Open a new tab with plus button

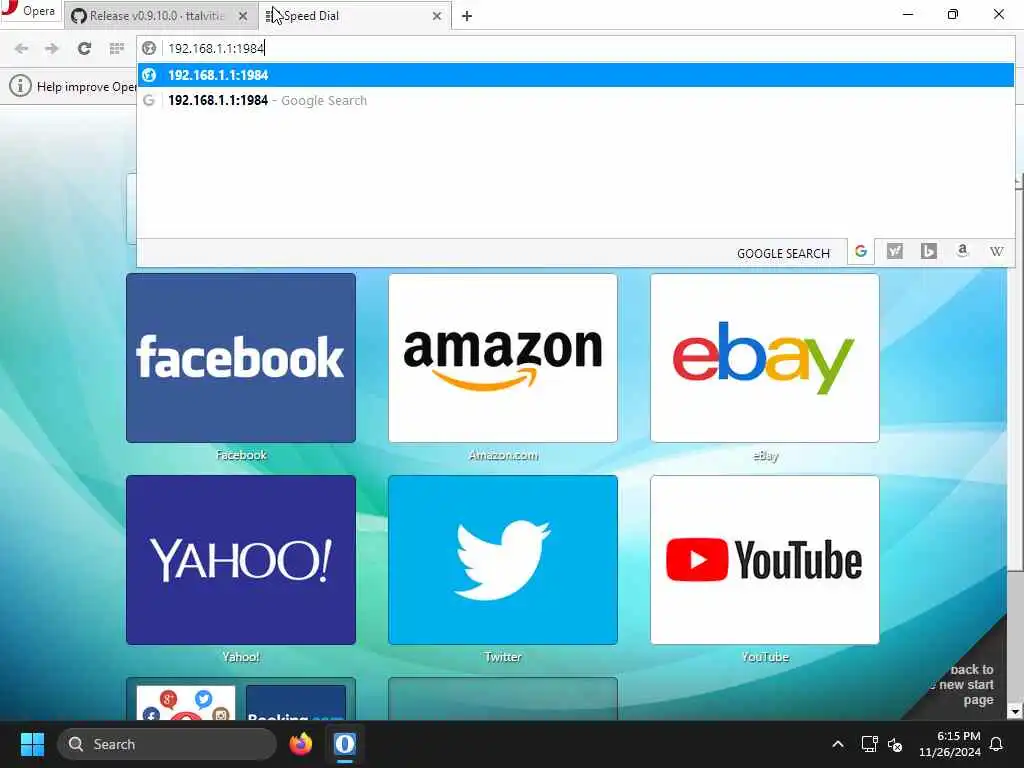tap(467, 16)
